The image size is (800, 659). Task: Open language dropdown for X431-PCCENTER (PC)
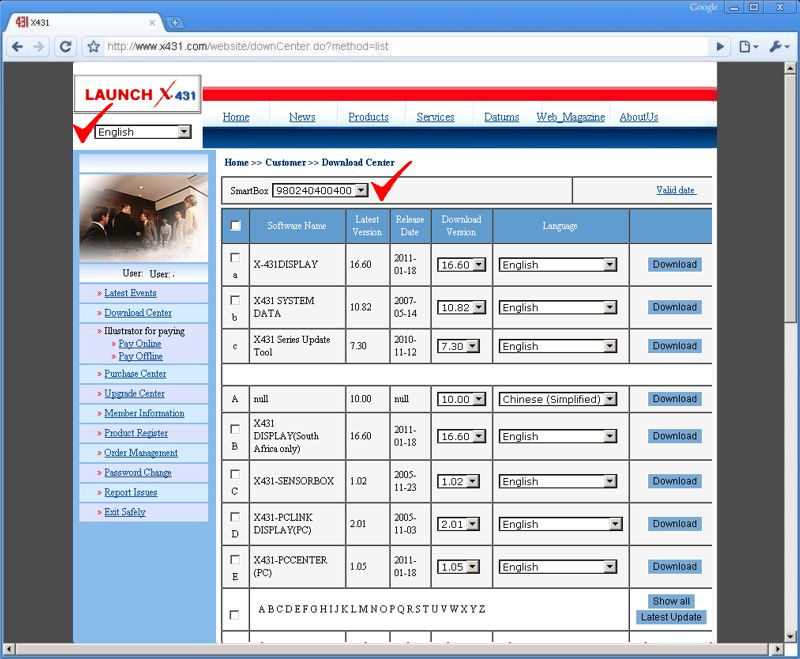pyautogui.click(x=558, y=567)
